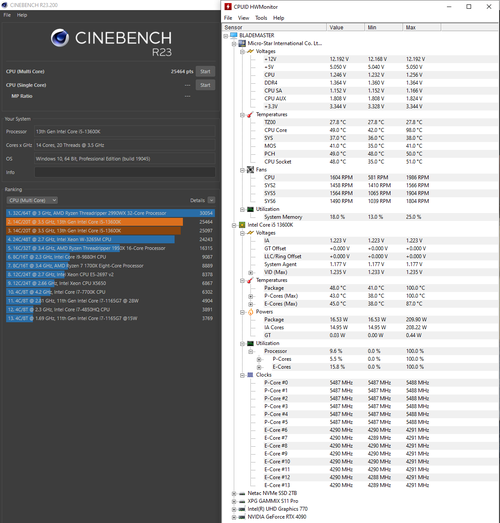Click the Value column header
The image size is (500, 523).
345,27
